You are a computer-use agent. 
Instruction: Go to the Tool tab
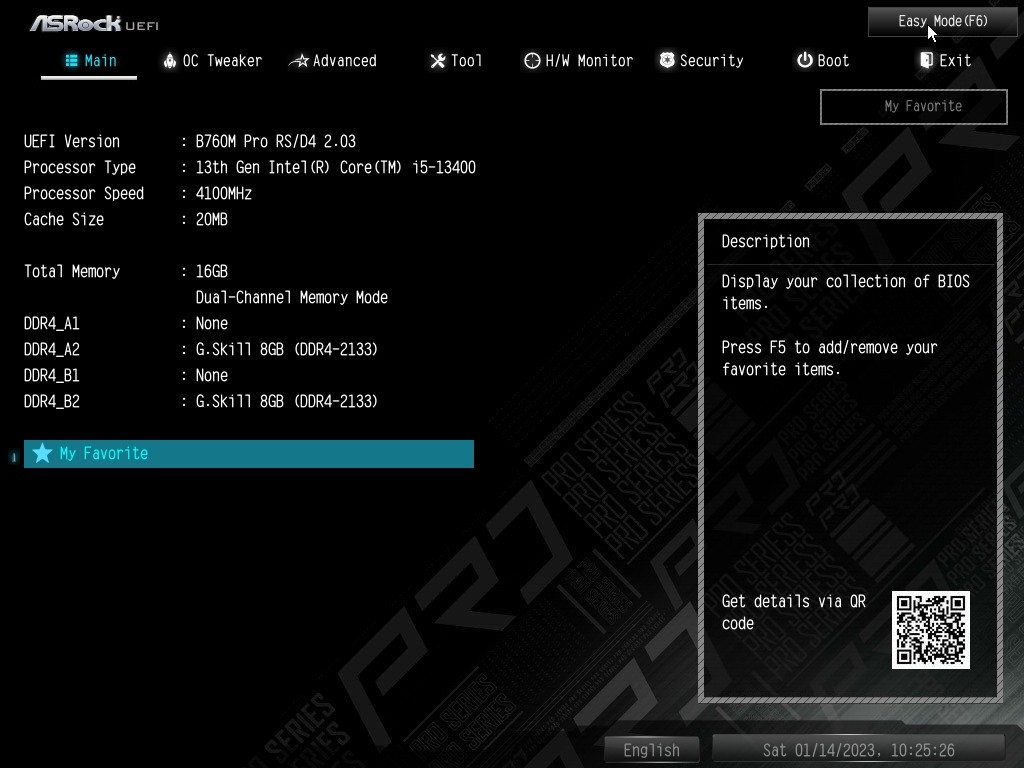point(456,61)
